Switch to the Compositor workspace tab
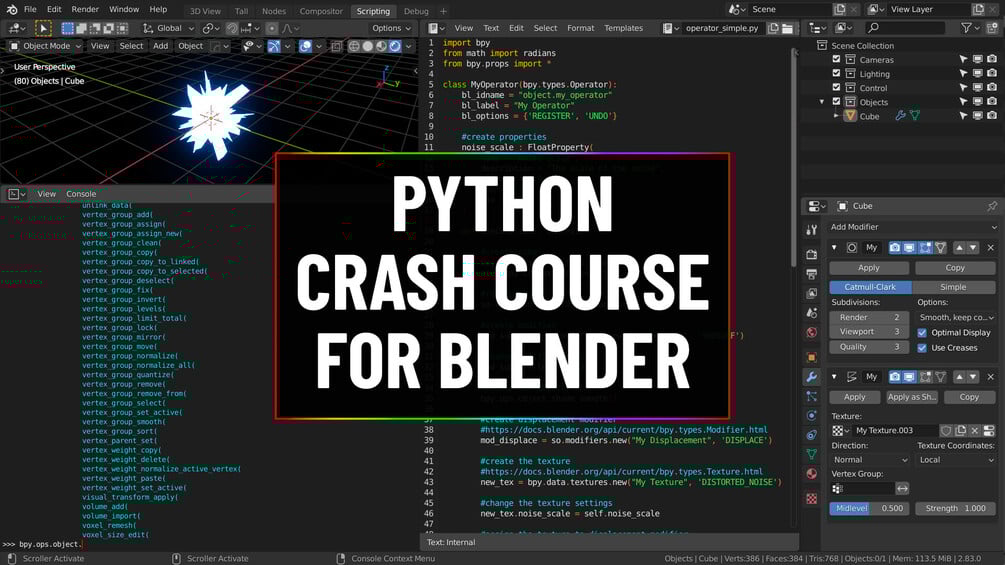 pyautogui.click(x=321, y=11)
